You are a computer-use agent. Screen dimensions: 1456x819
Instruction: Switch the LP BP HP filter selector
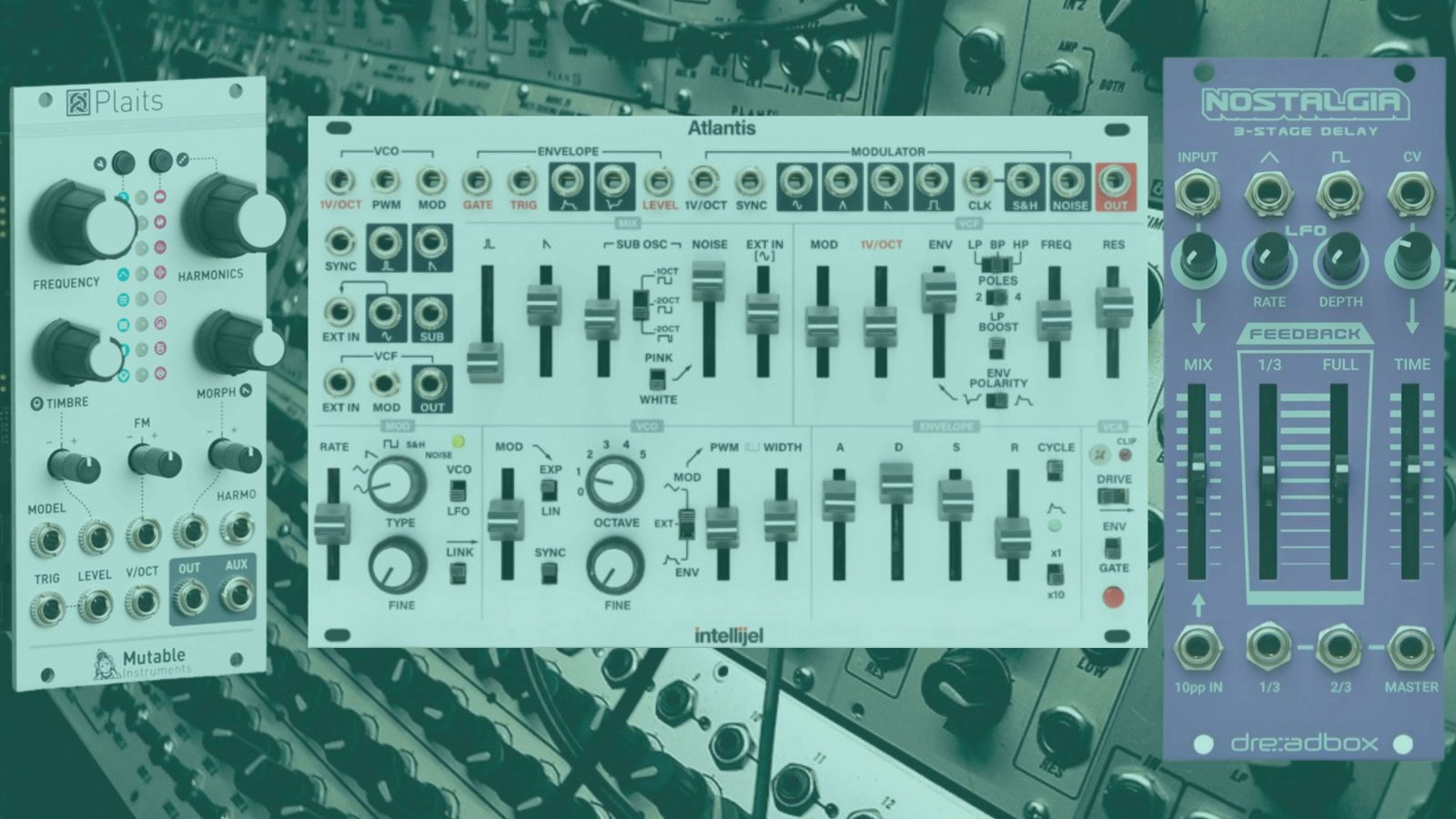[x=997, y=263]
